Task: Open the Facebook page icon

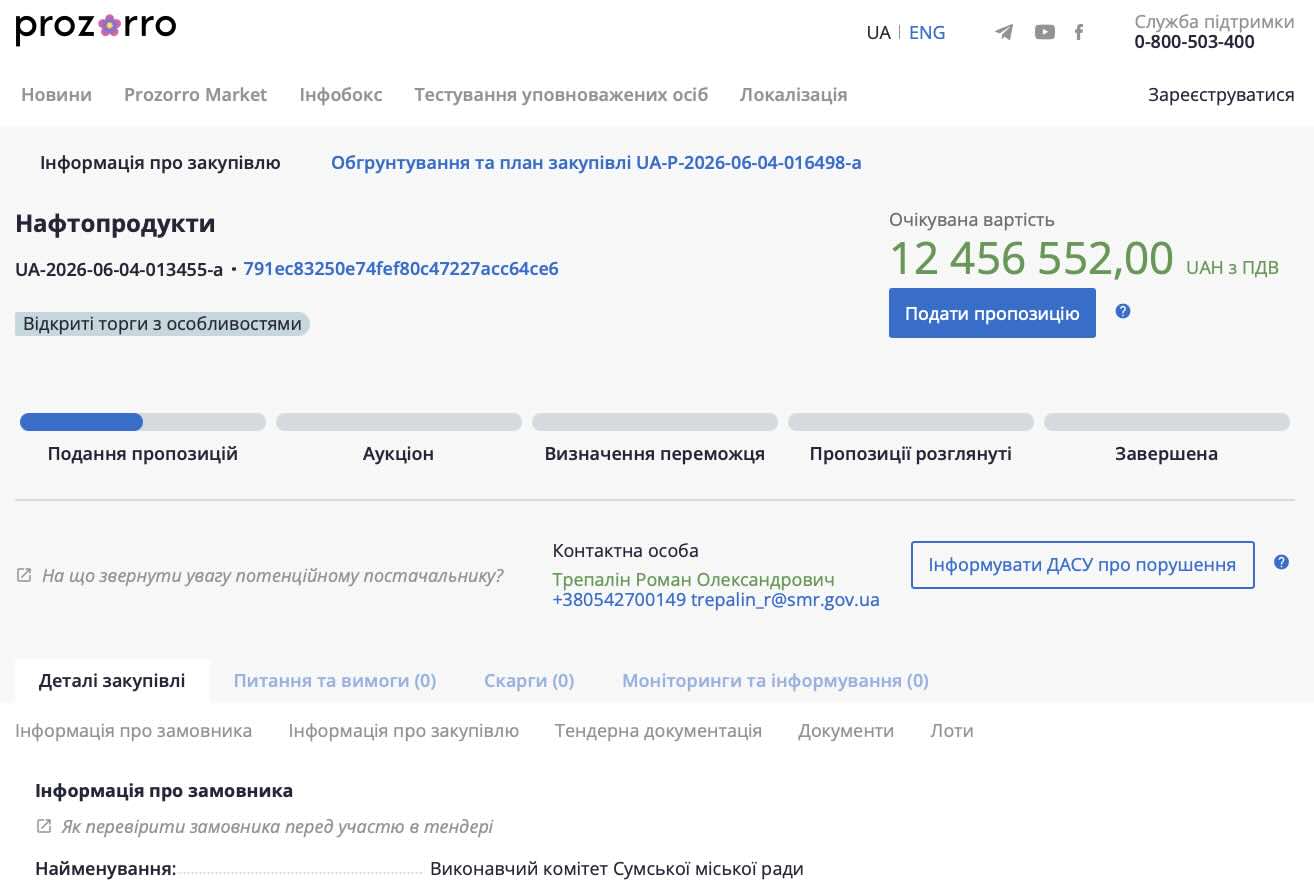Action: tap(1079, 32)
